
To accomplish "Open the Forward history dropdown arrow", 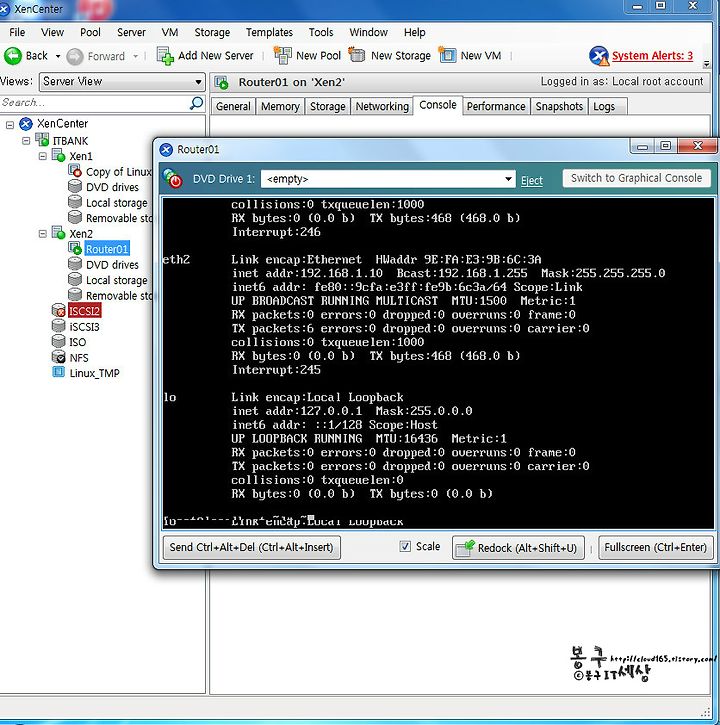I will [135, 56].
